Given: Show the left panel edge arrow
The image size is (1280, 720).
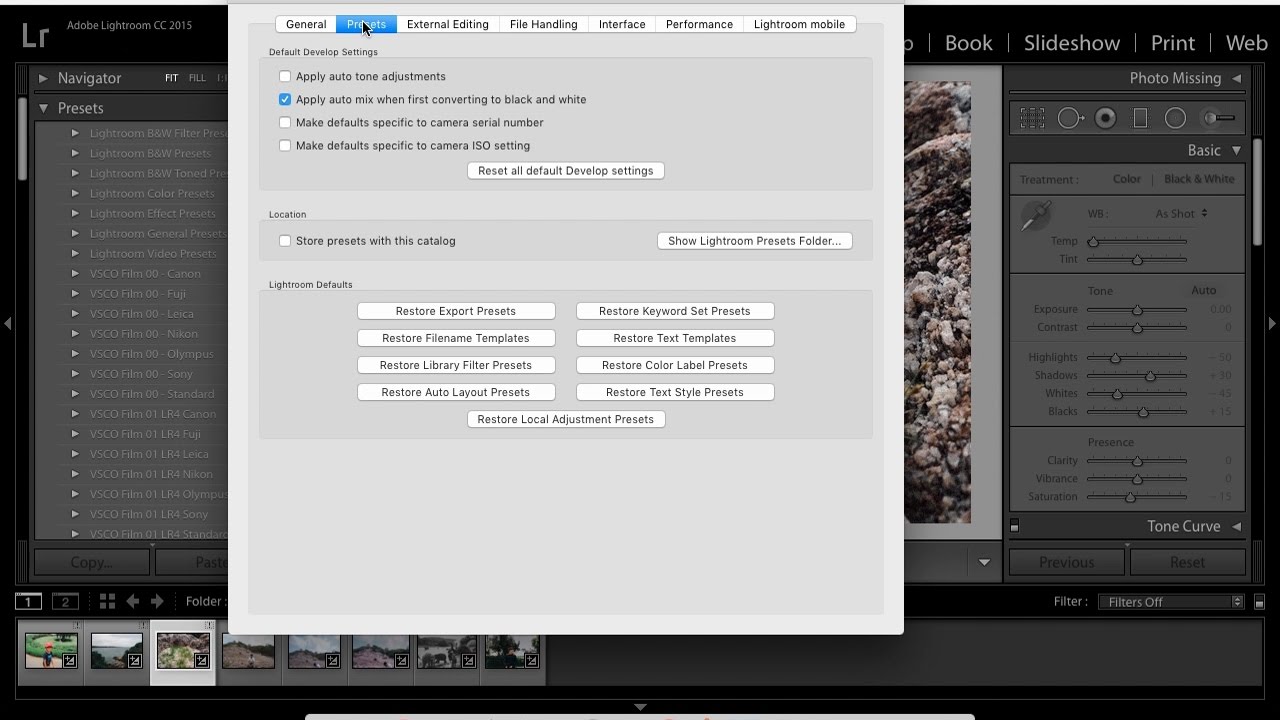Looking at the screenshot, I should [8, 323].
